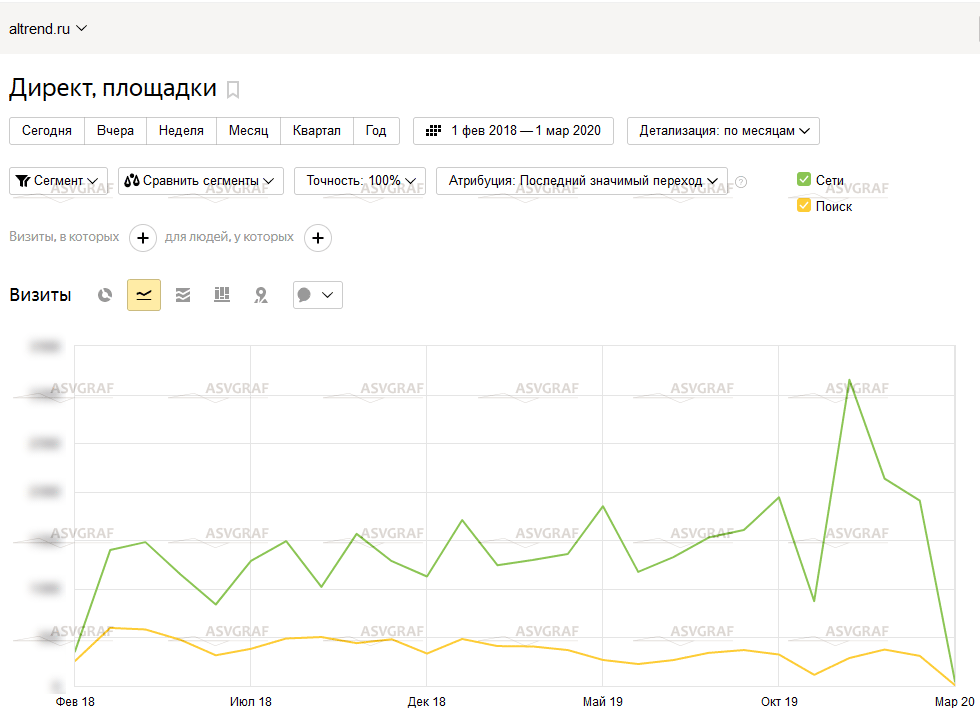Select the Квартал period tab
Screen dimensions: 980x720
pos(317,131)
